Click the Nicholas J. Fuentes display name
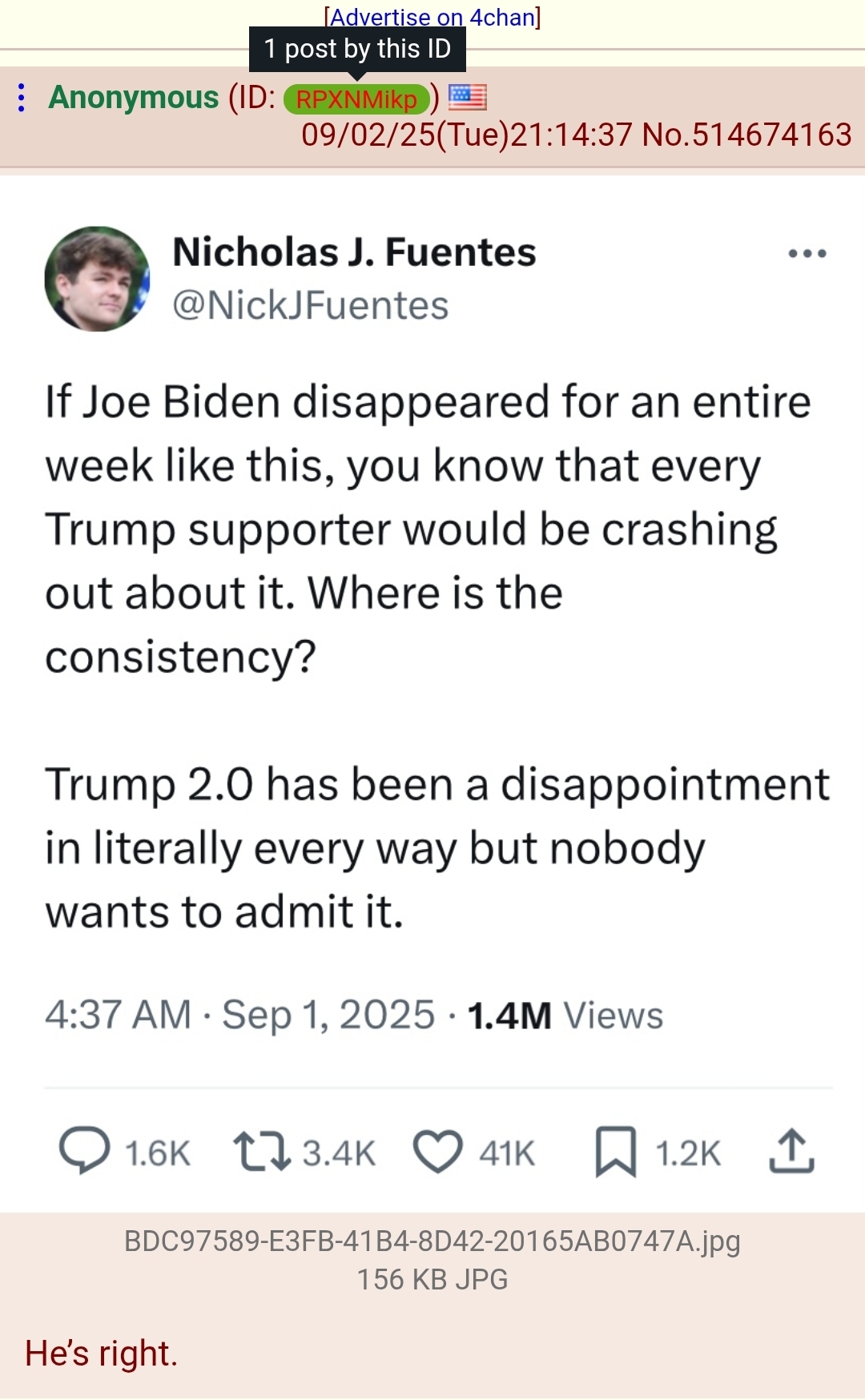Viewport: 865px width, 1400px height. pyautogui.click(x=354, y=252)
